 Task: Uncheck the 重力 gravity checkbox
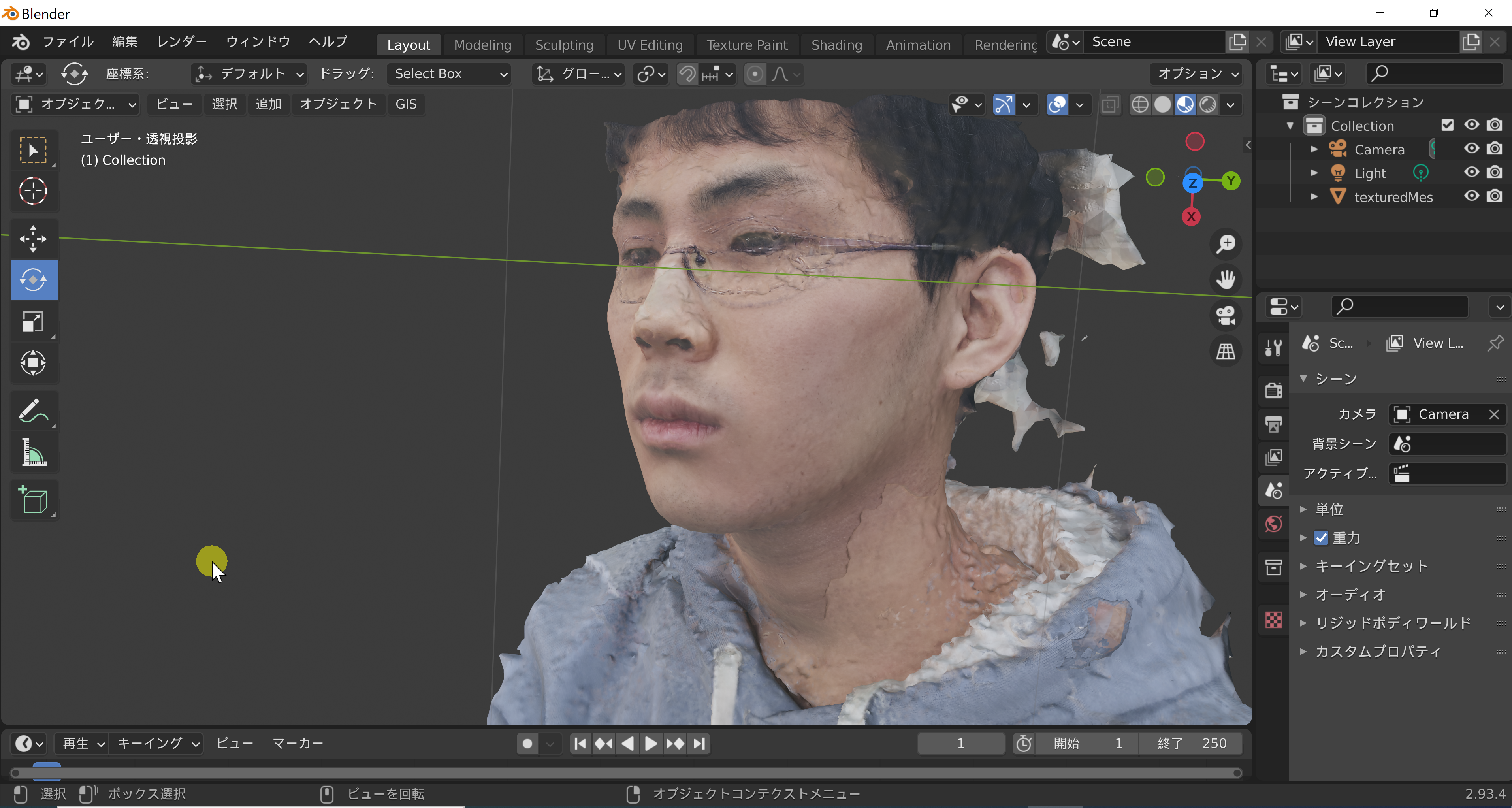pyautogui.click(x=1321, y=537)
